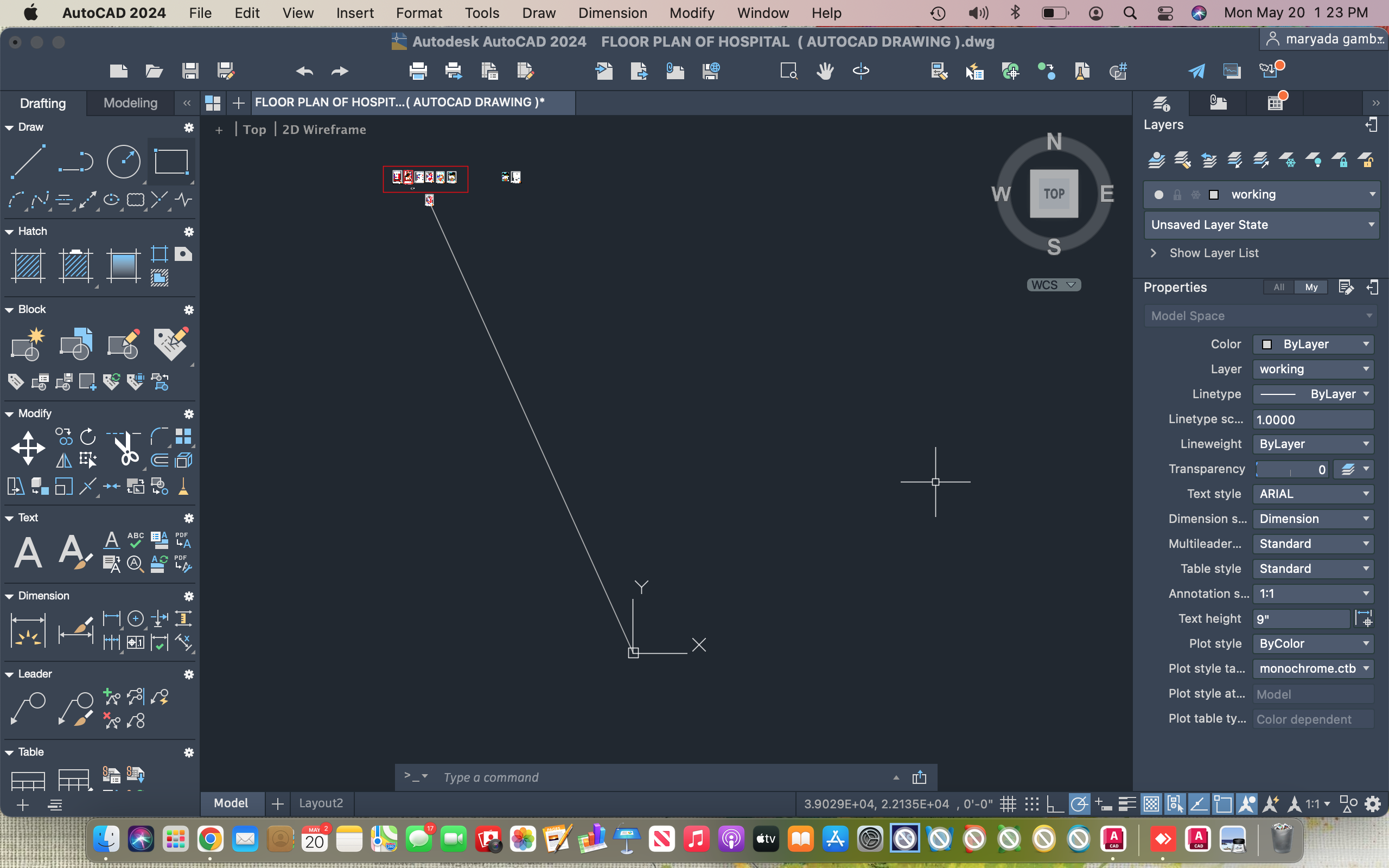This screenshot has width=1389, height=868.
Task: Select the Line drawing tool
Action: point(28,161)
